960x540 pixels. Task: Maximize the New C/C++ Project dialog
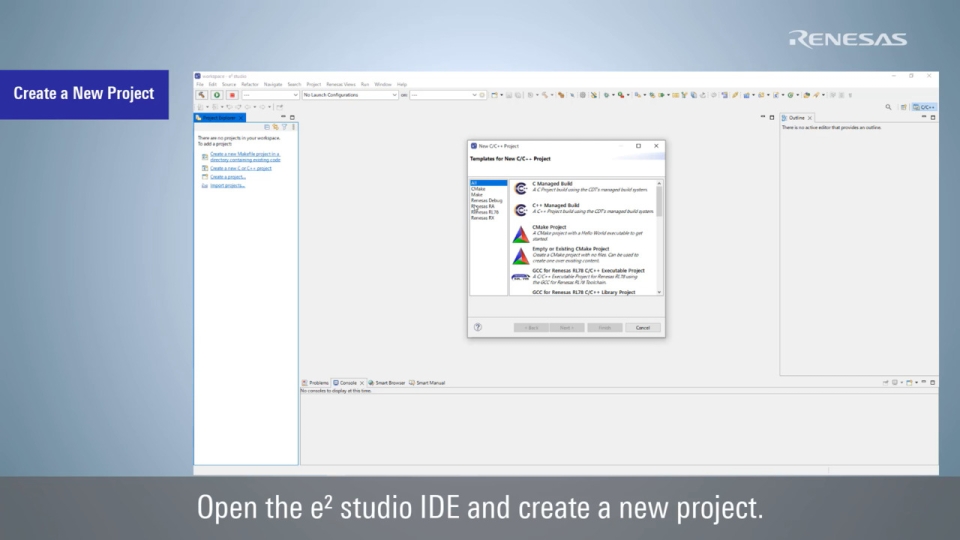tap(639, 146)
